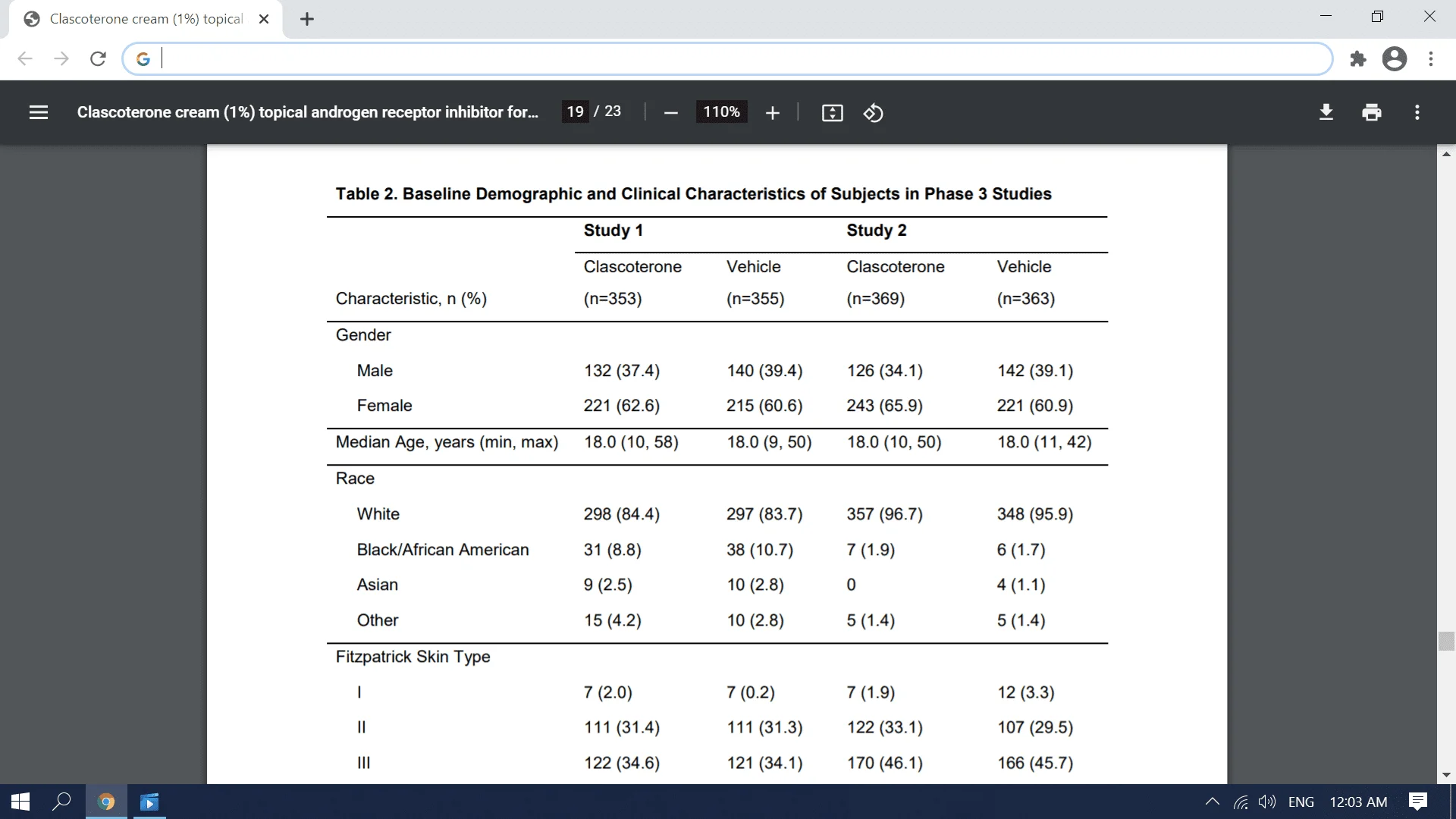Open Windows taskbar search
This screenshot has width=1456, height=819.
click(61, 802)
